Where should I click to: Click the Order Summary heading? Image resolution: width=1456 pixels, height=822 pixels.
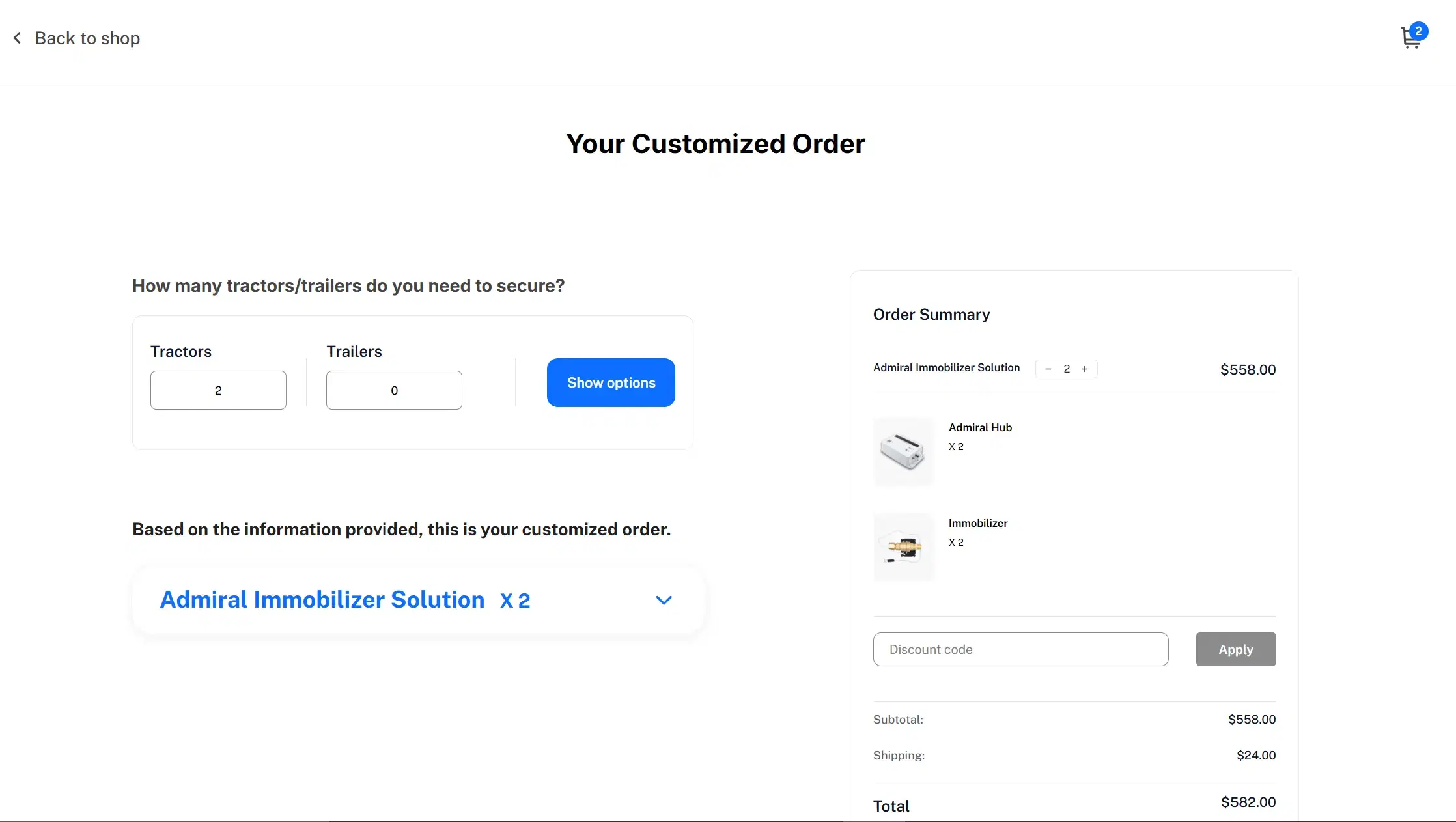(931, 315)
